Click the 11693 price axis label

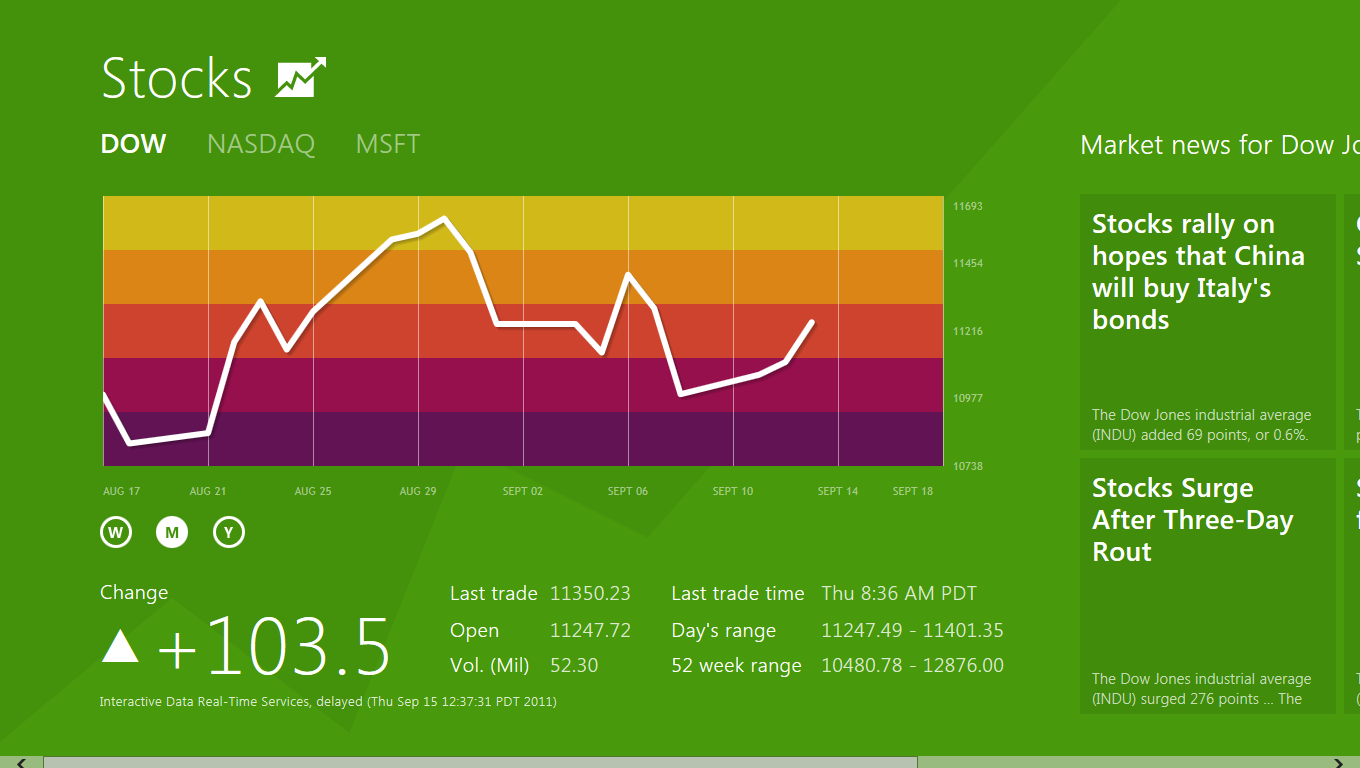click(968, 206)
